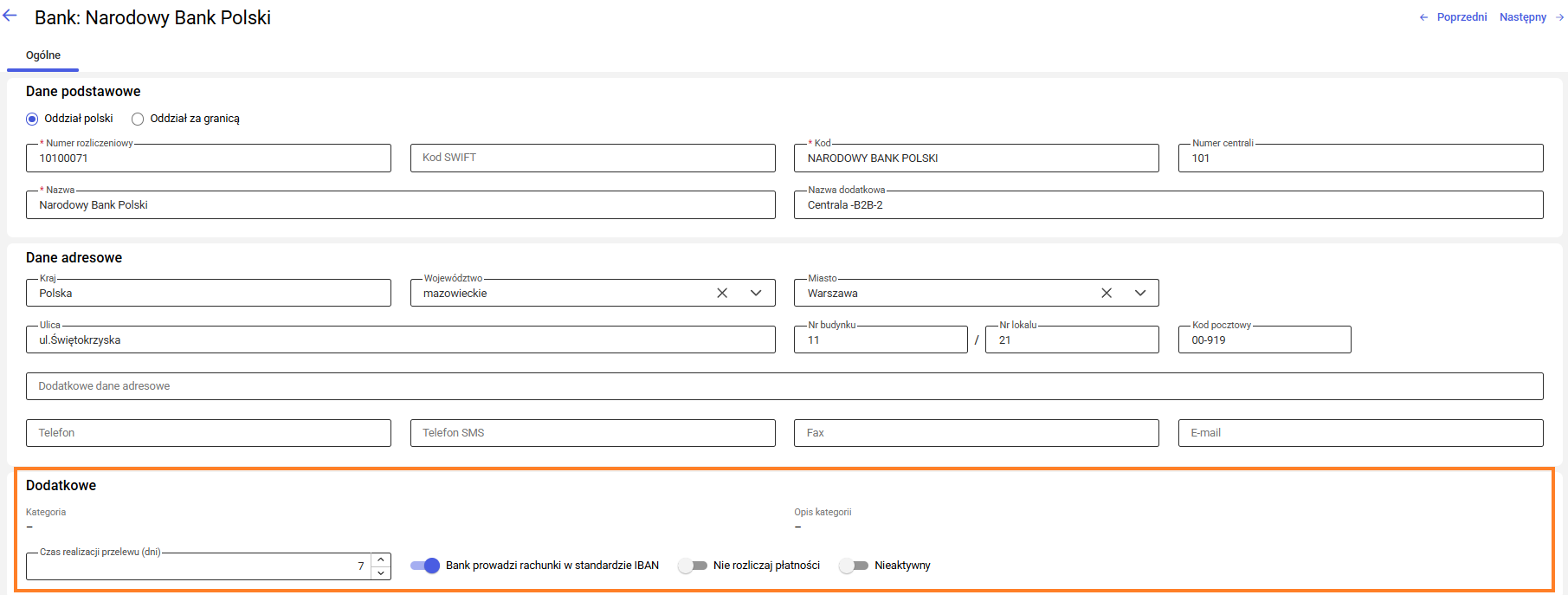Viewport: 1568px width, 595px height.
Task: Click the E-mail field
Action: click(x=1361, y=433)
